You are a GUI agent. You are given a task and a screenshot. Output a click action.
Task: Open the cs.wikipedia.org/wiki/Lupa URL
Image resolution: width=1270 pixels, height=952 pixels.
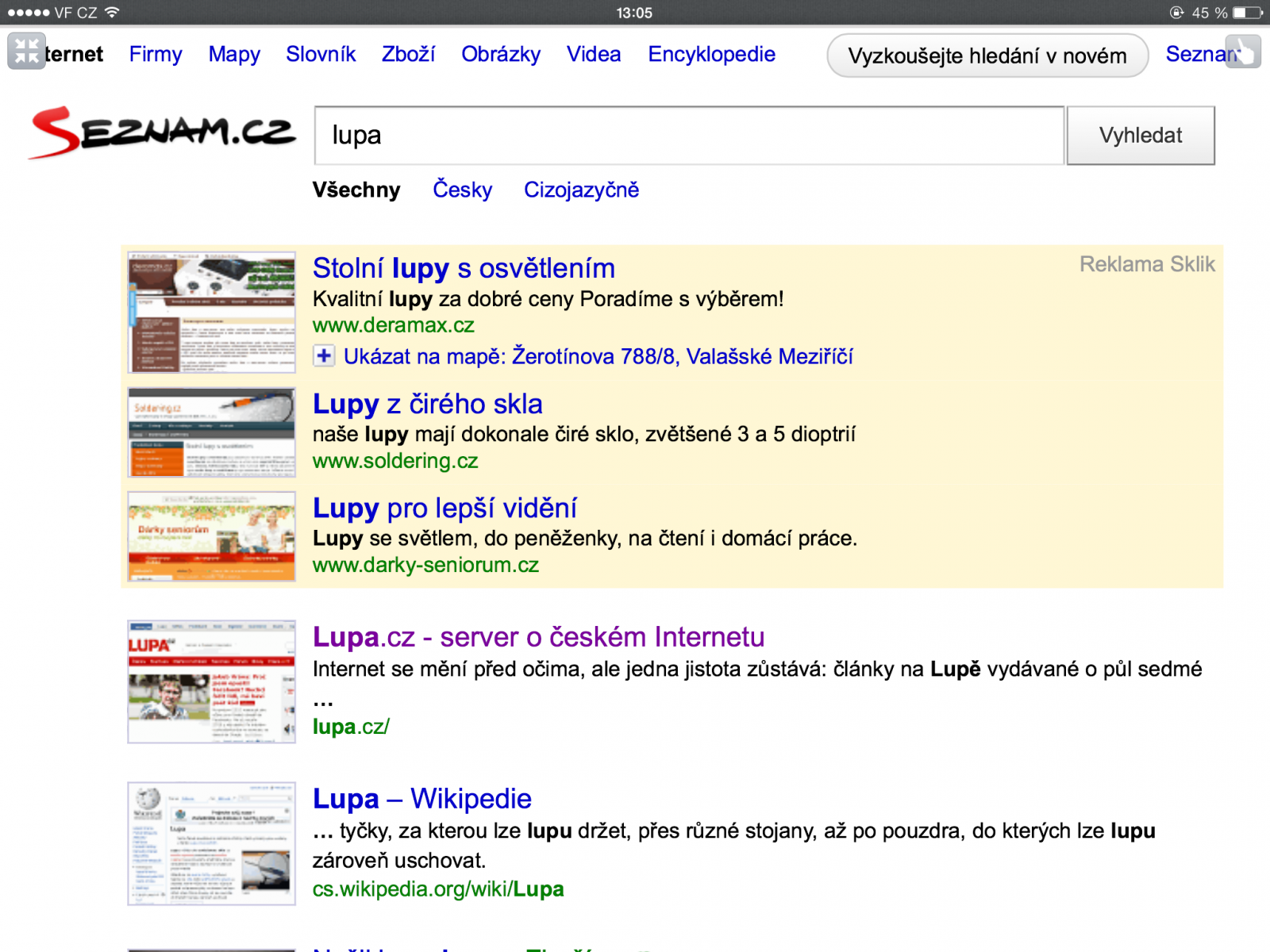(438, 889)
